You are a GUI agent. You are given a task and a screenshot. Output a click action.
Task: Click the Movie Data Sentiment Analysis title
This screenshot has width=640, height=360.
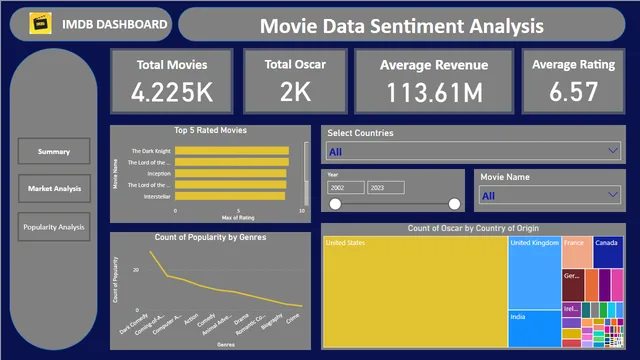(x=402, y=26)
